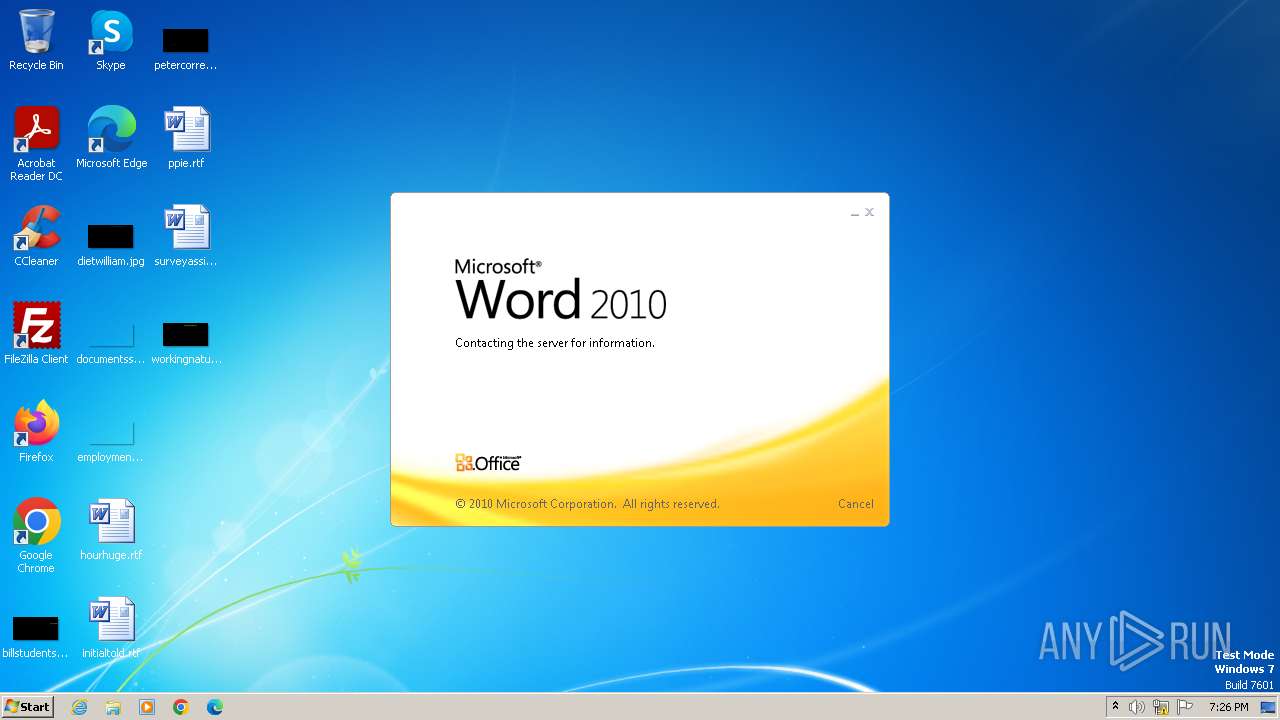Image resolution: width=1280 pixels, height=720 pixels.
Task: Close the Word 2010 splash window
Action: click(x=870, y=212)
